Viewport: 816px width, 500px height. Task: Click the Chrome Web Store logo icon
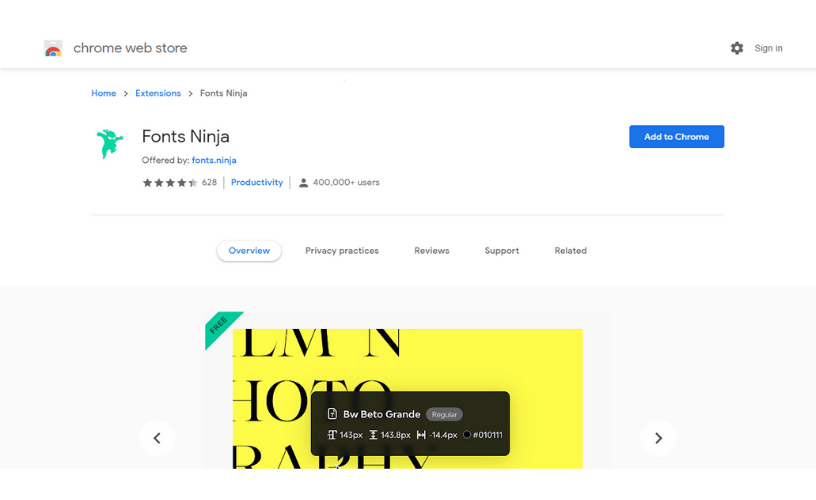pyautogui.click(x=53, y=48)
